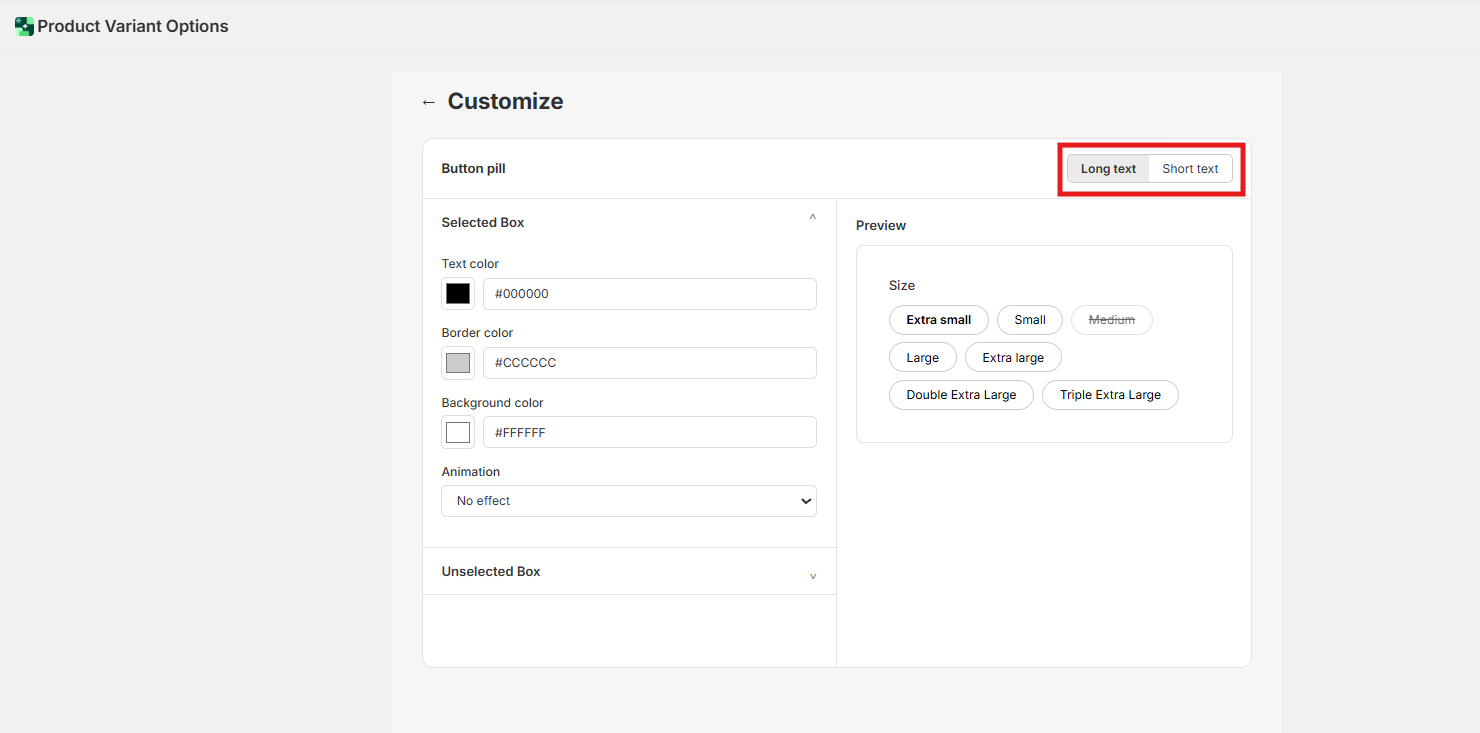The image size is (1480, 733).
Task: Pick the Extra large size pill
Action: 1012,358
